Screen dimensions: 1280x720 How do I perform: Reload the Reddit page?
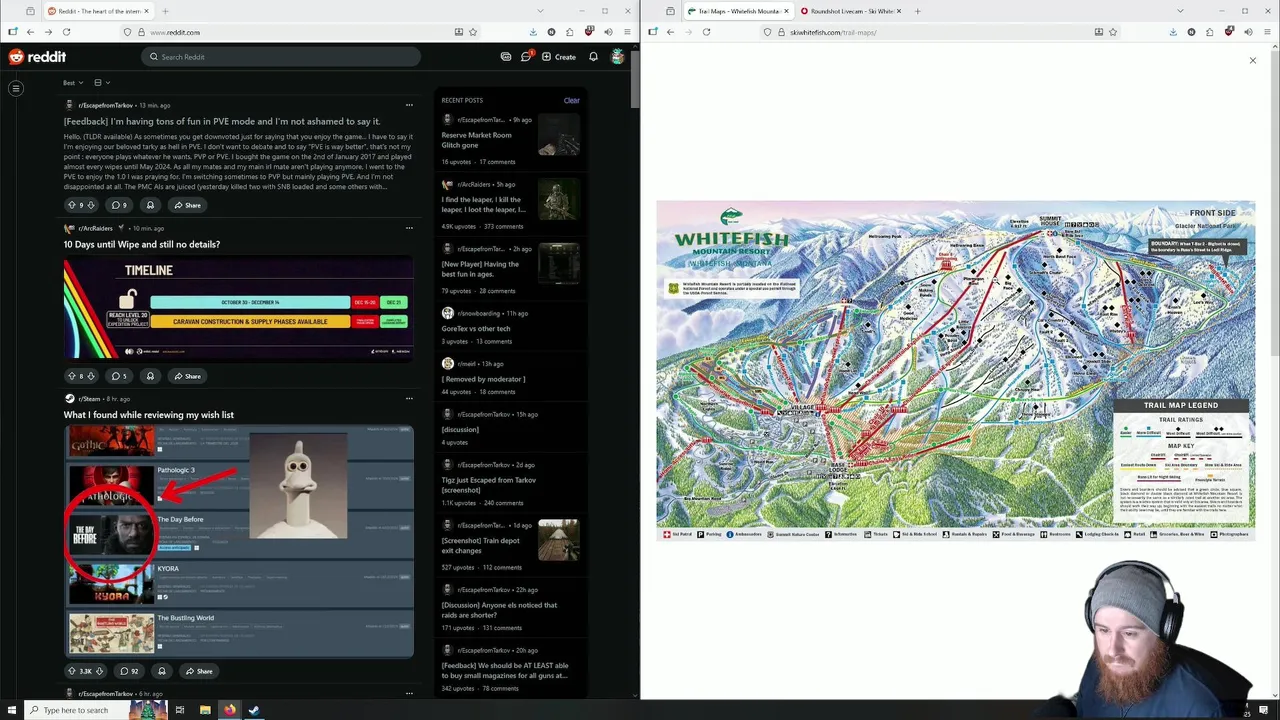[66, 32]
